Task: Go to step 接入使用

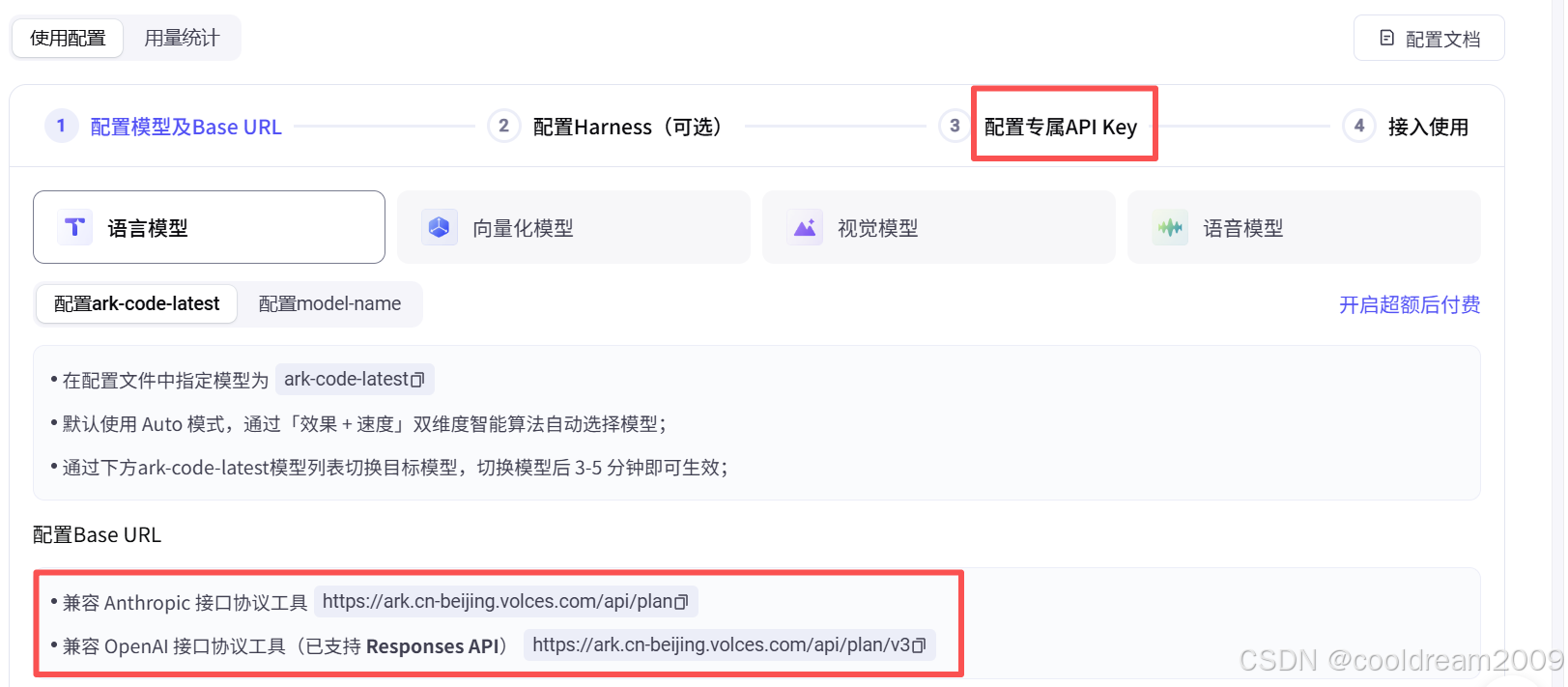Action: tap(1428, 127)
